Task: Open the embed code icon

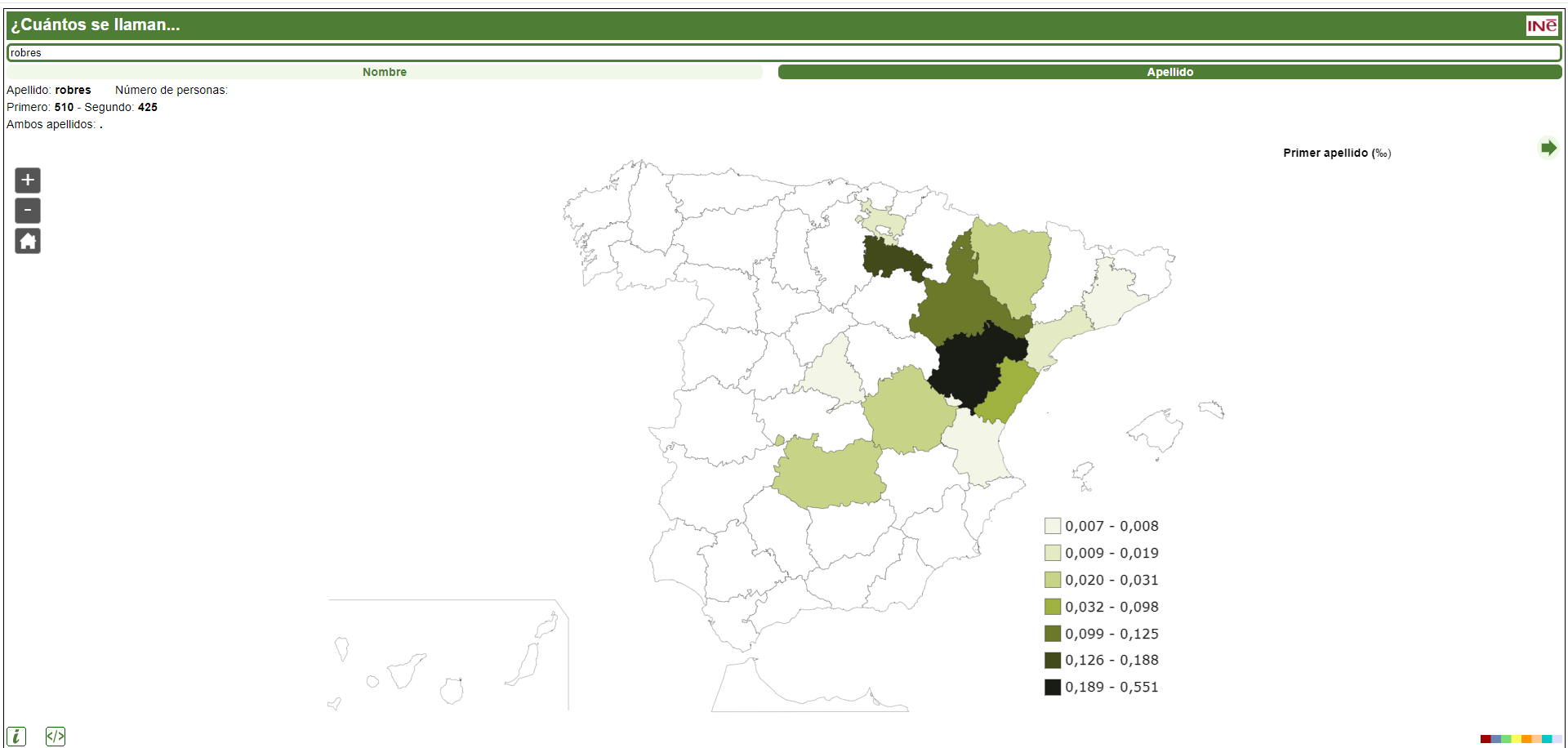Action: click(x=56, y=736)
